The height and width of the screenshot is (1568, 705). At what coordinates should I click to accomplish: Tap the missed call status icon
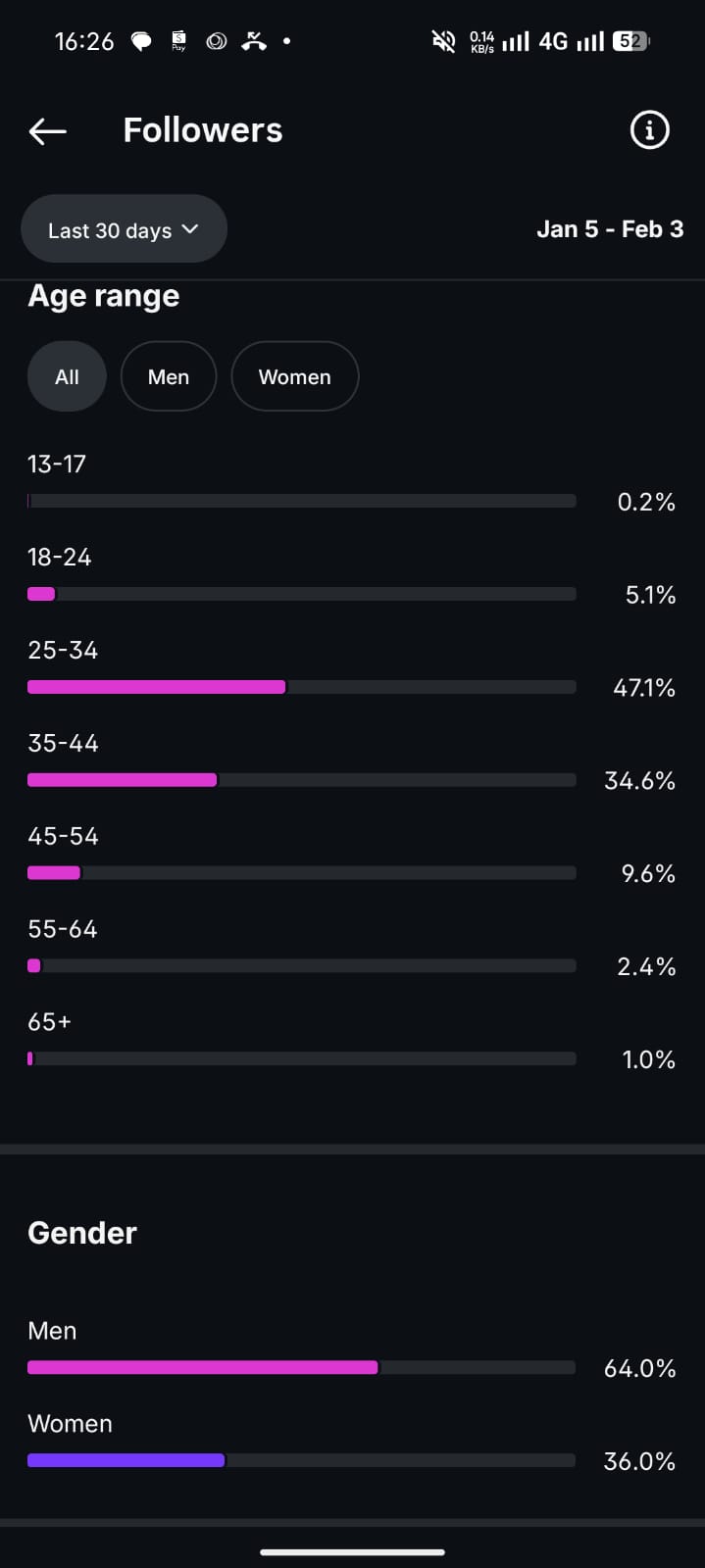click(254, 41)
